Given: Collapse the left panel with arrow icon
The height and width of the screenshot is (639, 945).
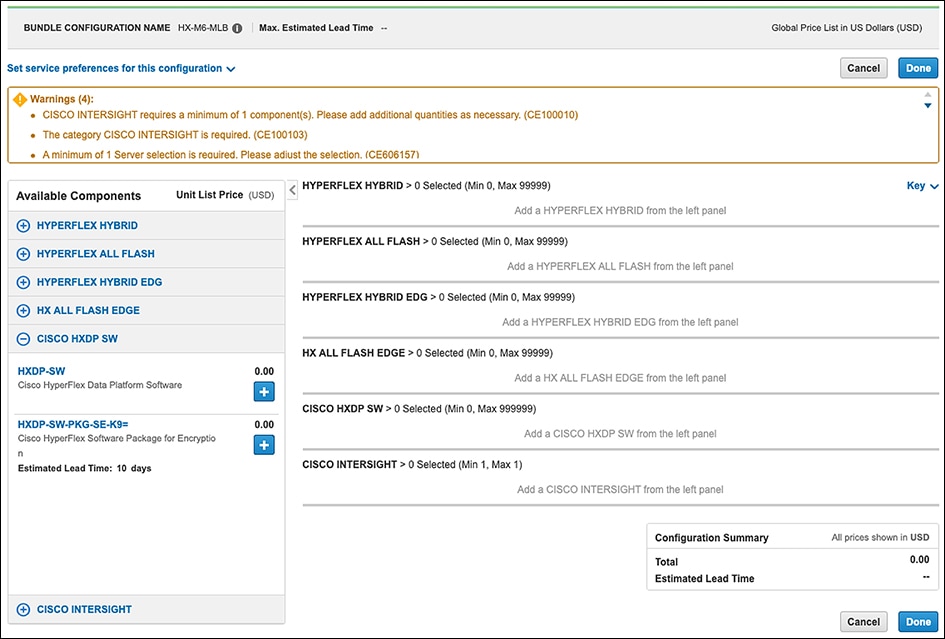Looking at the screenshot, I should tap(292, 190).
